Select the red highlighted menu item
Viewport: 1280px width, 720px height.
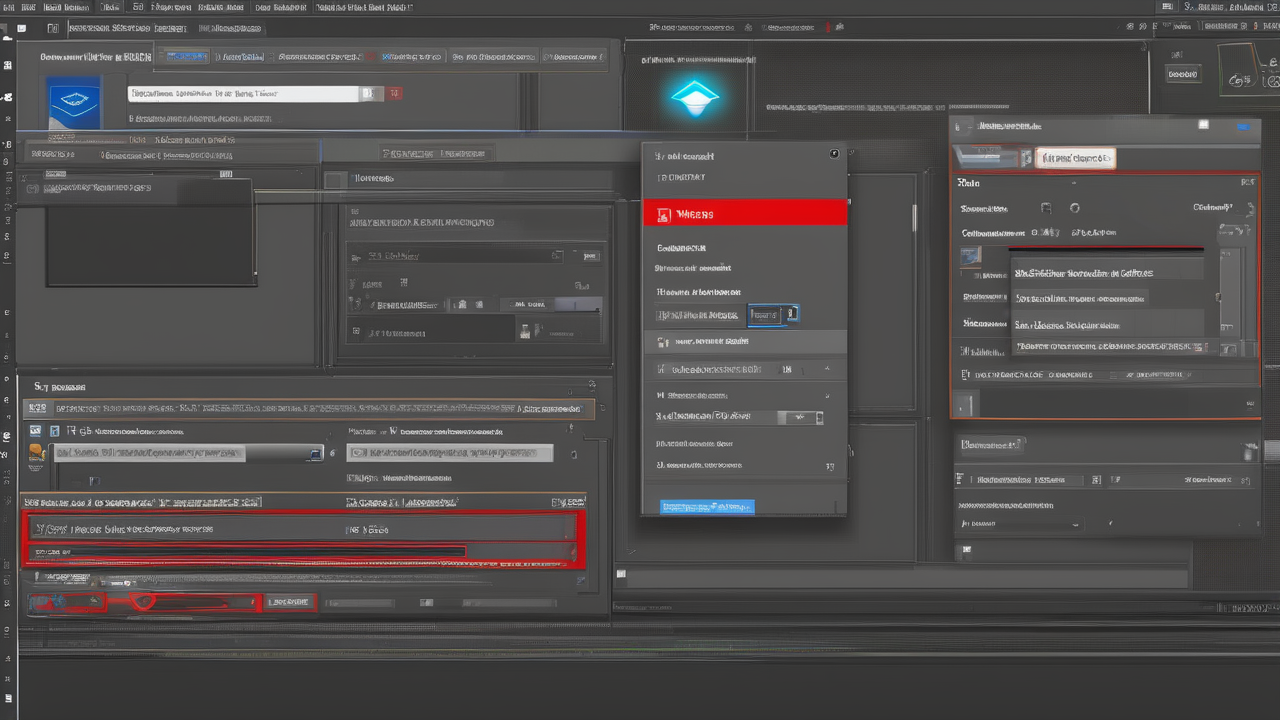click(x=745, y=213)
